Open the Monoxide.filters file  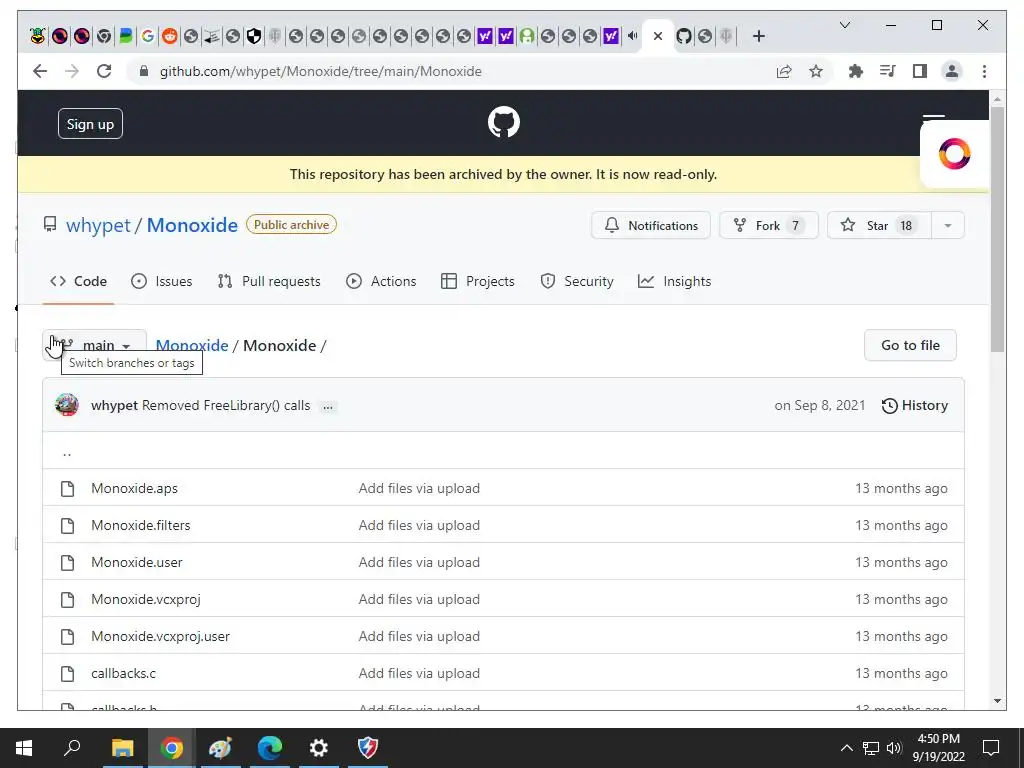[x=141, y=526]
